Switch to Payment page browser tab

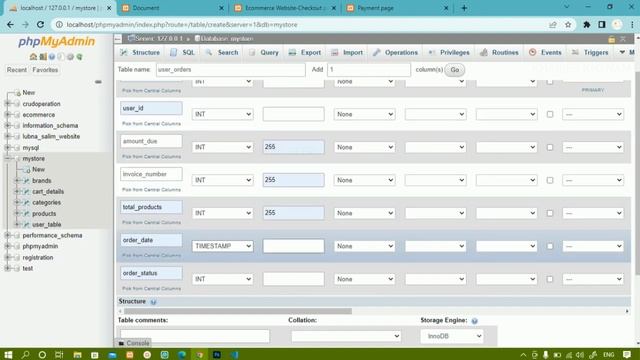pyautogui.click(x=397, y=8)
